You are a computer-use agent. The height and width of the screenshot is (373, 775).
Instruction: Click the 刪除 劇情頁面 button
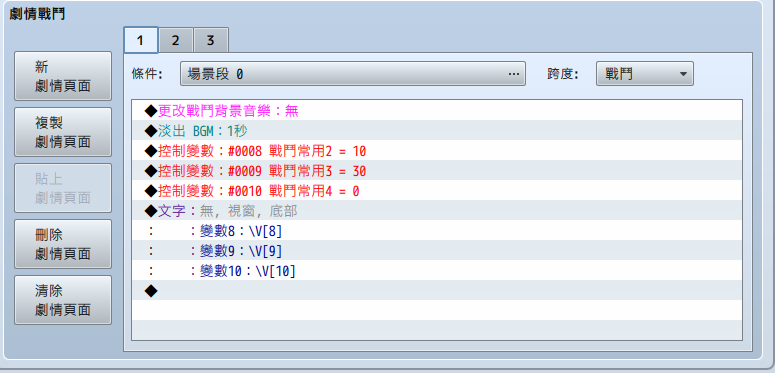click(63, 244)
